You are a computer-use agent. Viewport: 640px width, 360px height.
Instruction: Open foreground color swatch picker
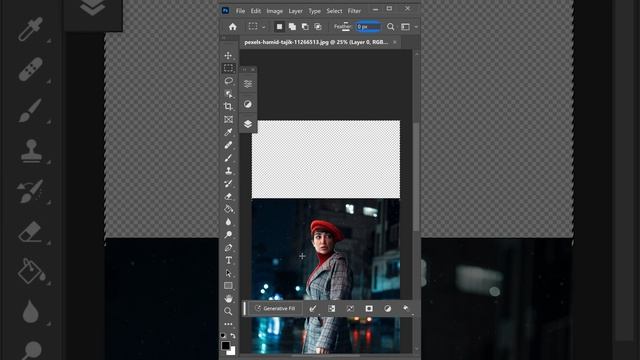coord(225,345)
